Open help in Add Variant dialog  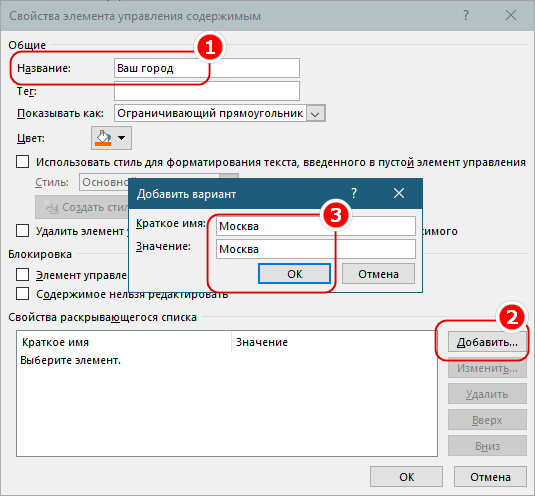(354, 194)
